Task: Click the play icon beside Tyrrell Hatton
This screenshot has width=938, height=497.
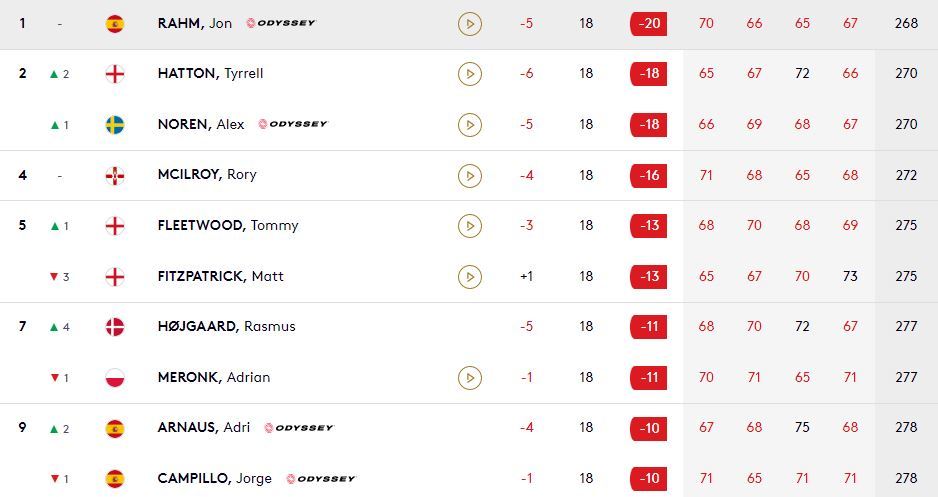Action: [x=469, y=74]
